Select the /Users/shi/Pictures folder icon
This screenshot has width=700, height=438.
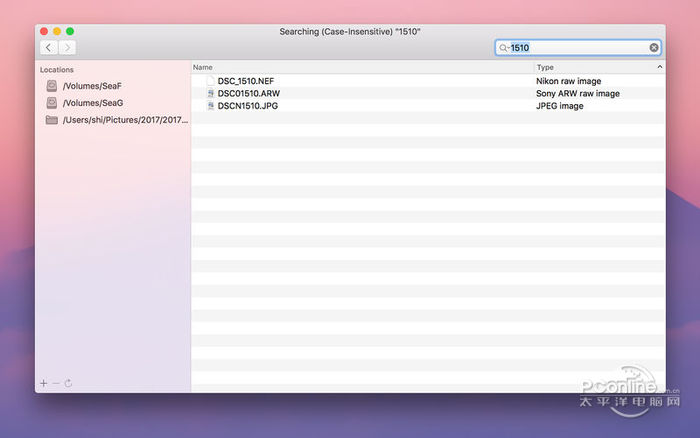tap(52, 120)
